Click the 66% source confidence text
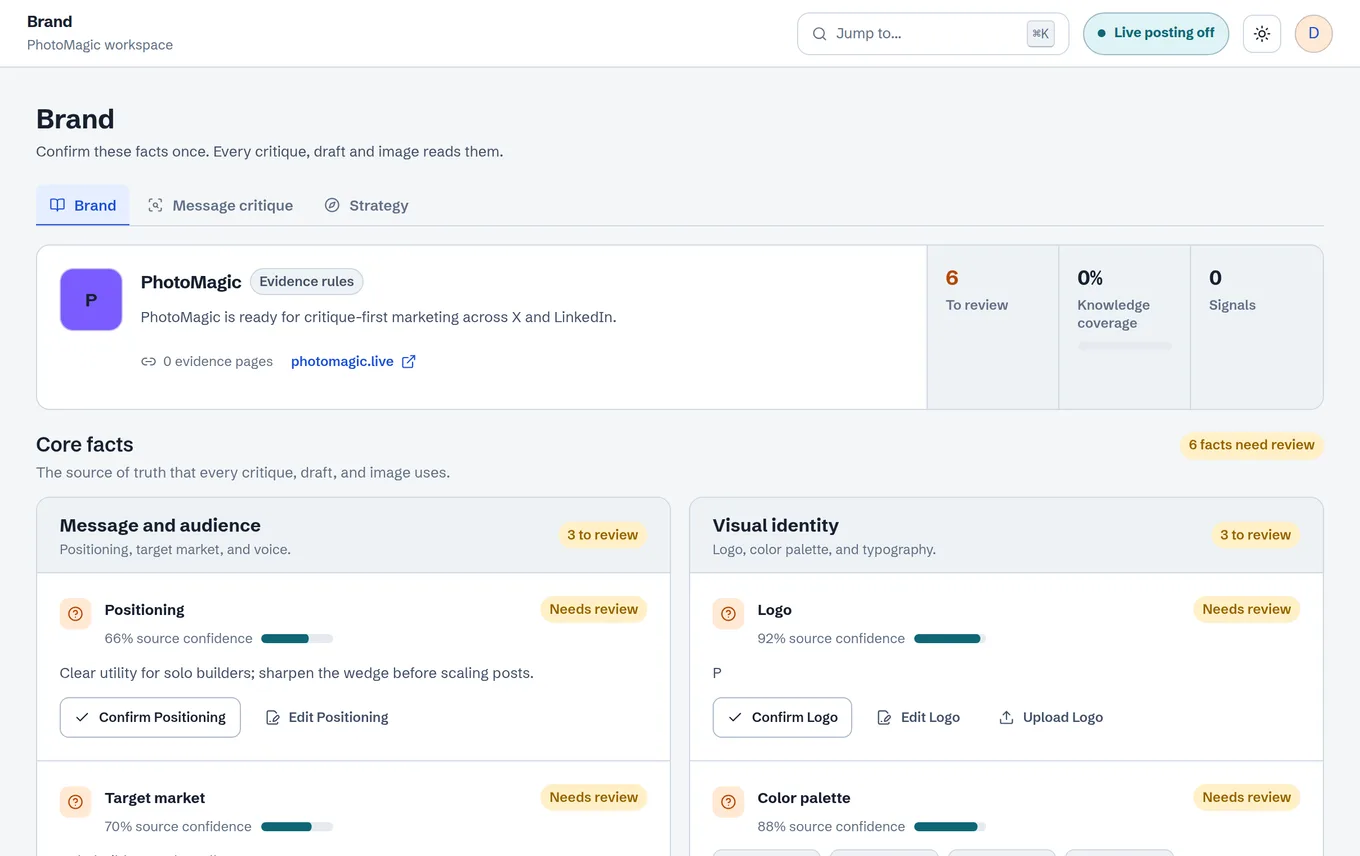 click(178, 638)
